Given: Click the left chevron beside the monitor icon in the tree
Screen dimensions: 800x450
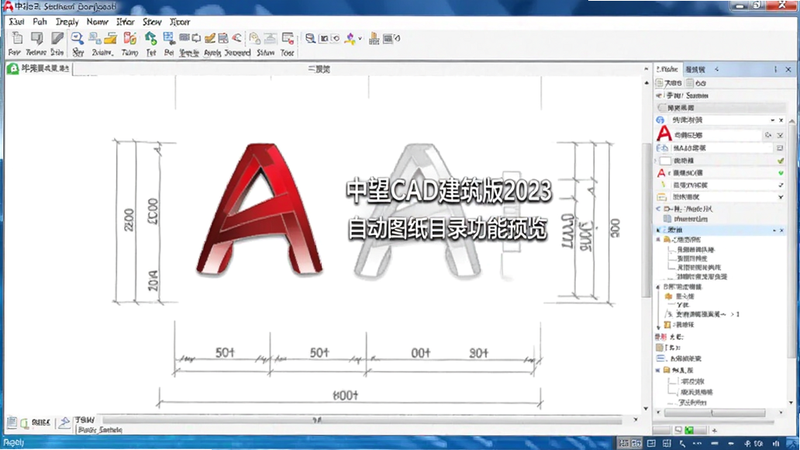Looking at the screenshot, I should (658, 209).
